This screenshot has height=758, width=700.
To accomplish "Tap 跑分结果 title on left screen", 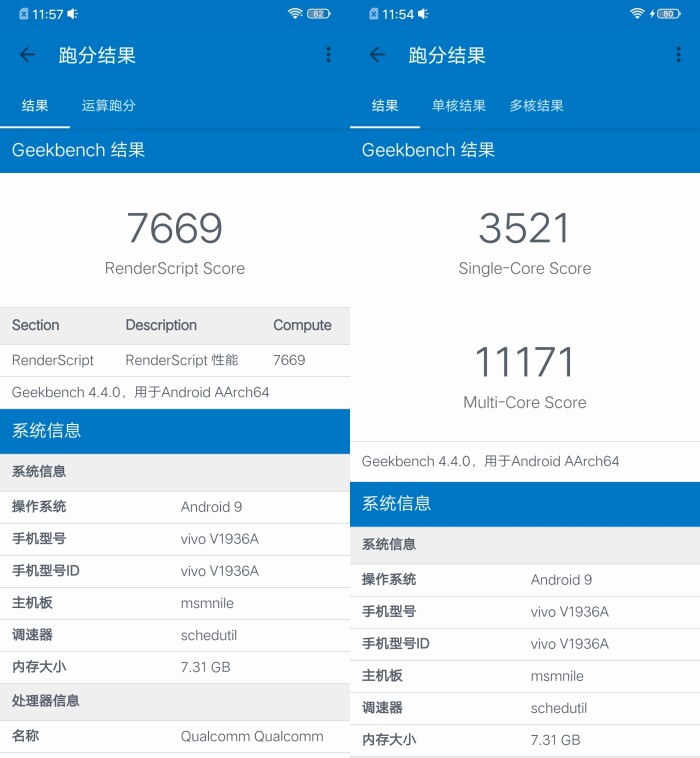I will coord(97,55).
